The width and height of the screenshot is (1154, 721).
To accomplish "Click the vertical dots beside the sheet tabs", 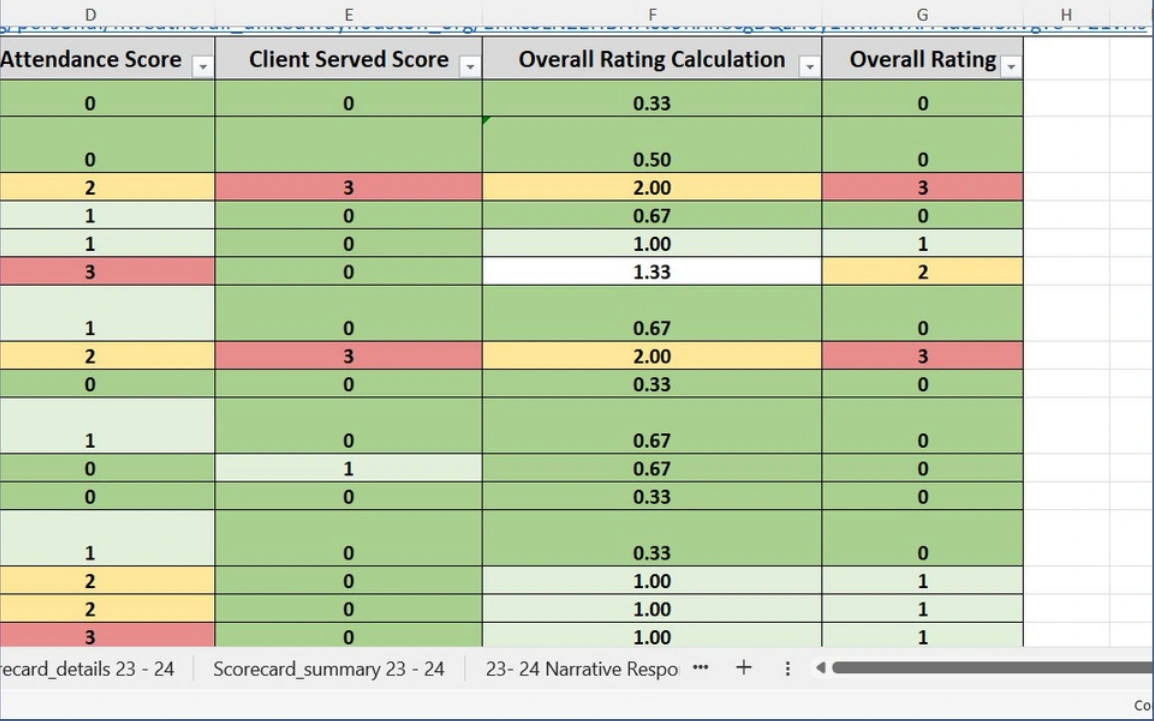I will click(x=787, y=668).
